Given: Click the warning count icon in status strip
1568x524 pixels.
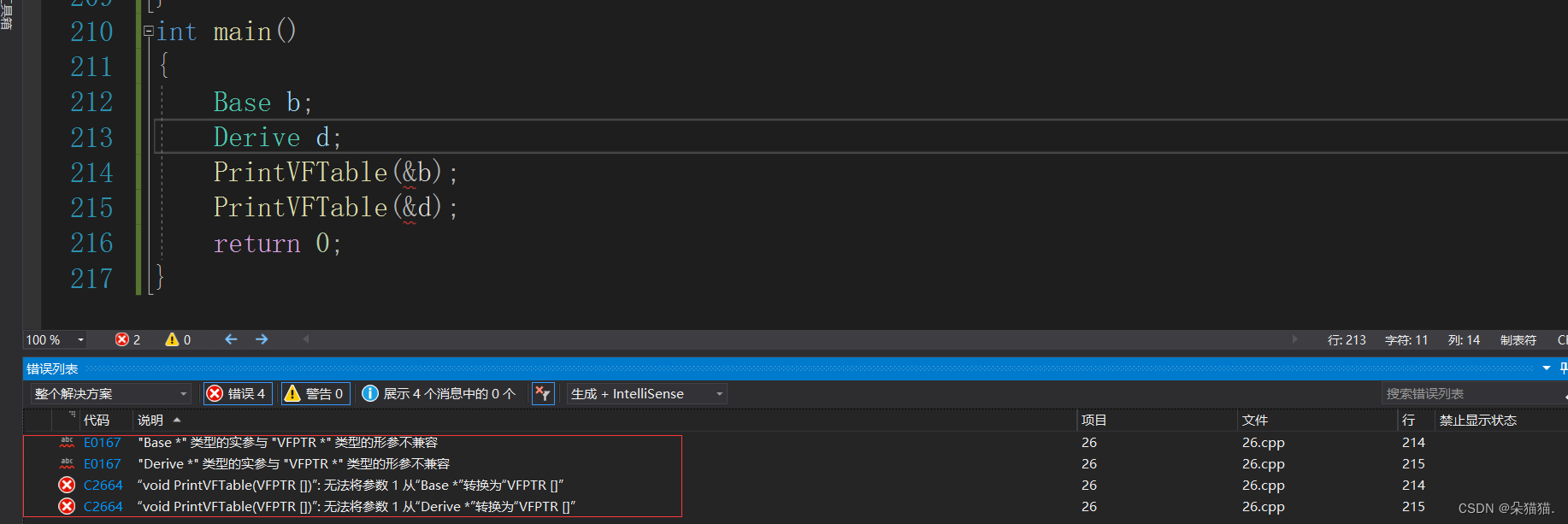Looking at the screenshot, I should point(172,339).
